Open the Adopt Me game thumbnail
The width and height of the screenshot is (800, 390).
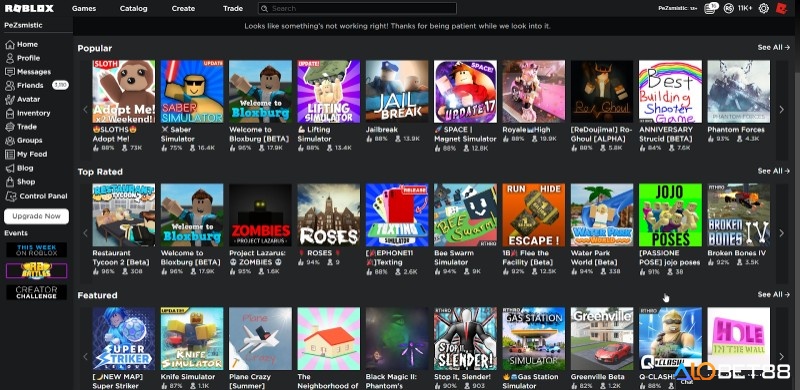point(123,91)
